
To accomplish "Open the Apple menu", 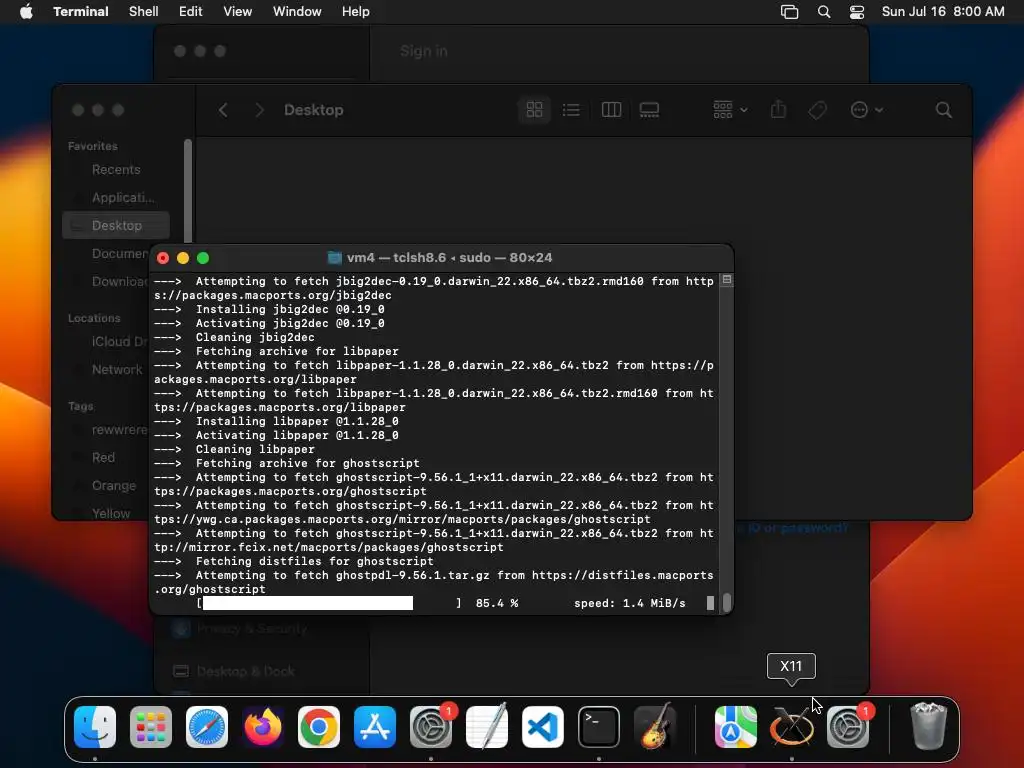I will pyautogui.click(x=26, y=12).
